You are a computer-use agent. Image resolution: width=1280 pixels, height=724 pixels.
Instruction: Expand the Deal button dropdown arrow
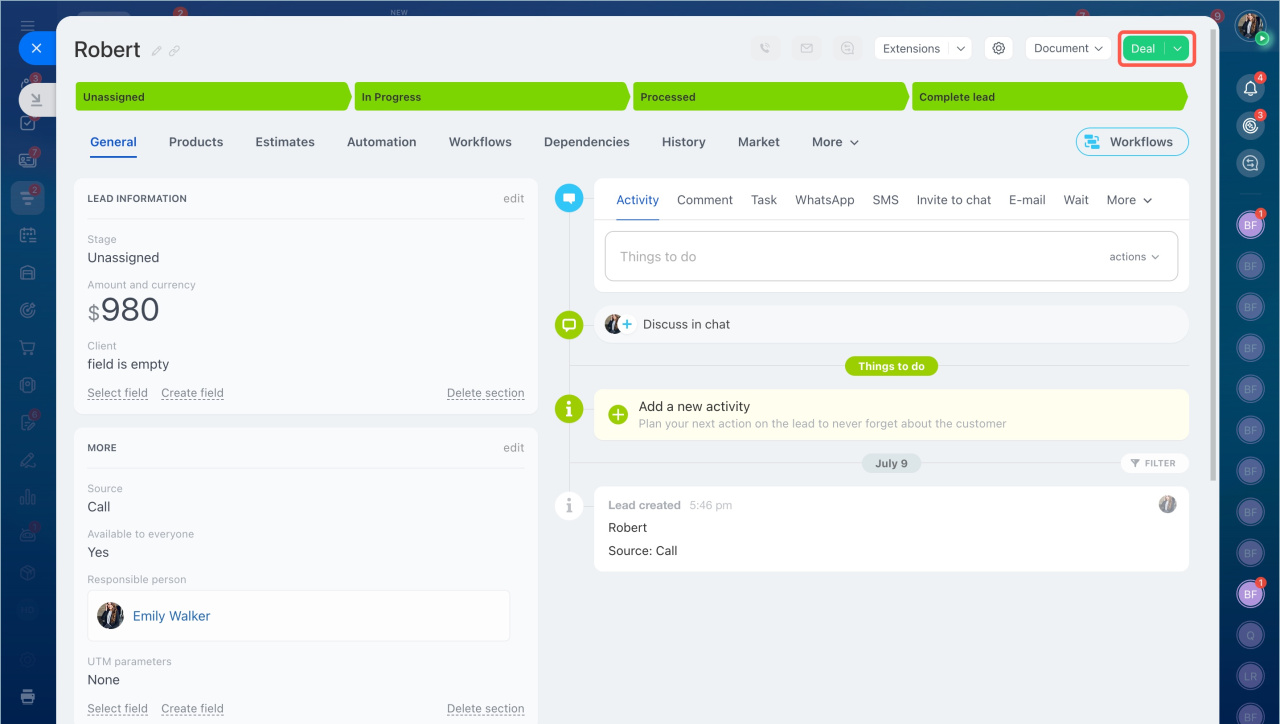tap(1177, 48)
